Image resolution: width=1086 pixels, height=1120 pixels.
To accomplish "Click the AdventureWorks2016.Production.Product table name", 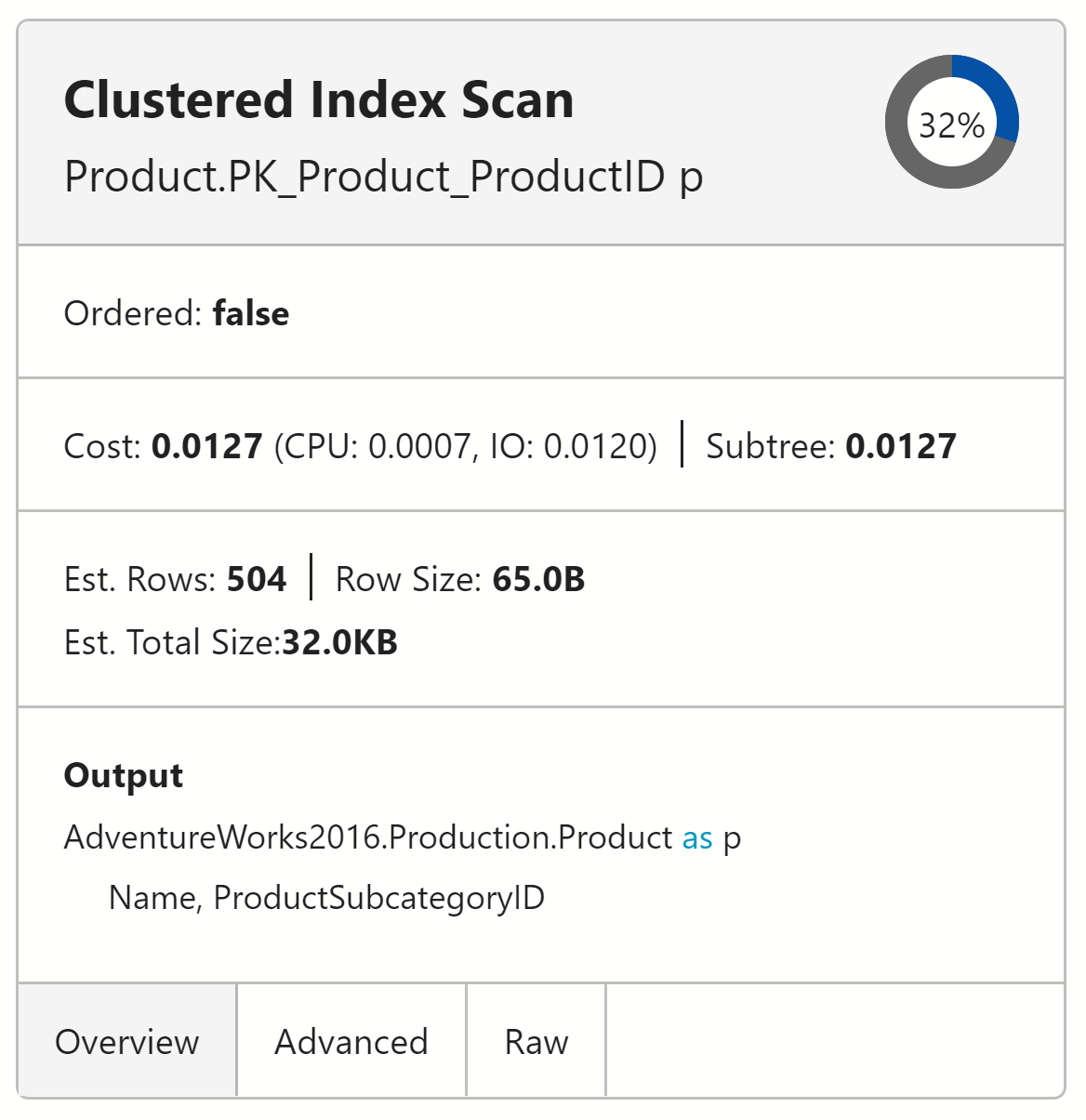I will [368, 837].
